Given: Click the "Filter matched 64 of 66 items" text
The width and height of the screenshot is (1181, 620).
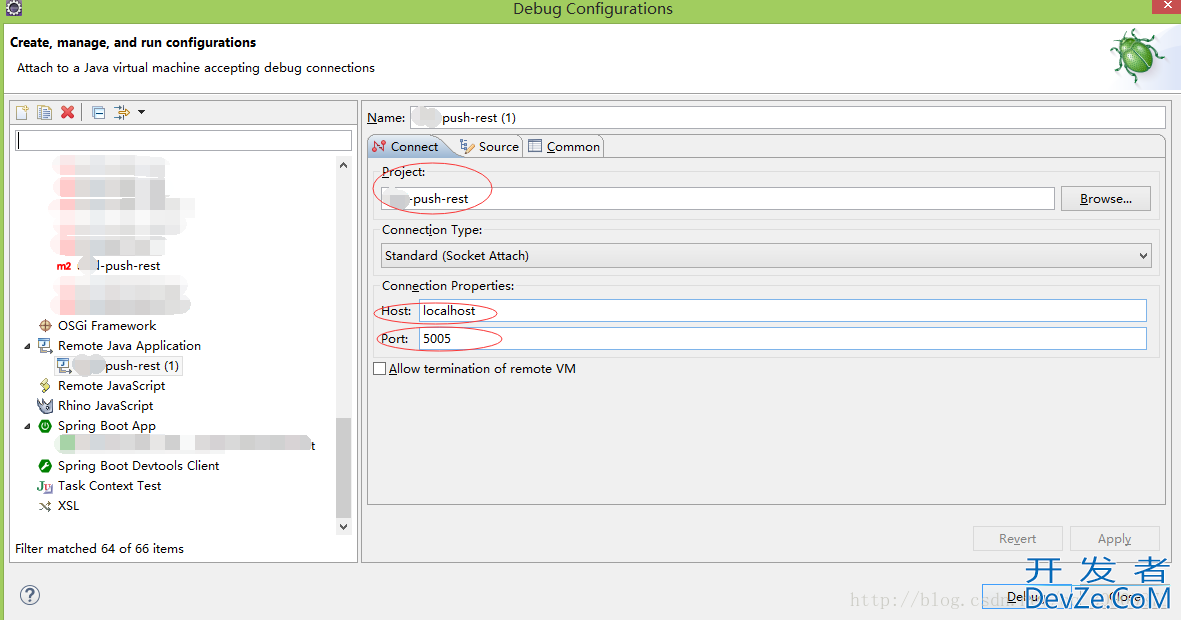Looking at the screenshot, I should click(x=99, y=548).
